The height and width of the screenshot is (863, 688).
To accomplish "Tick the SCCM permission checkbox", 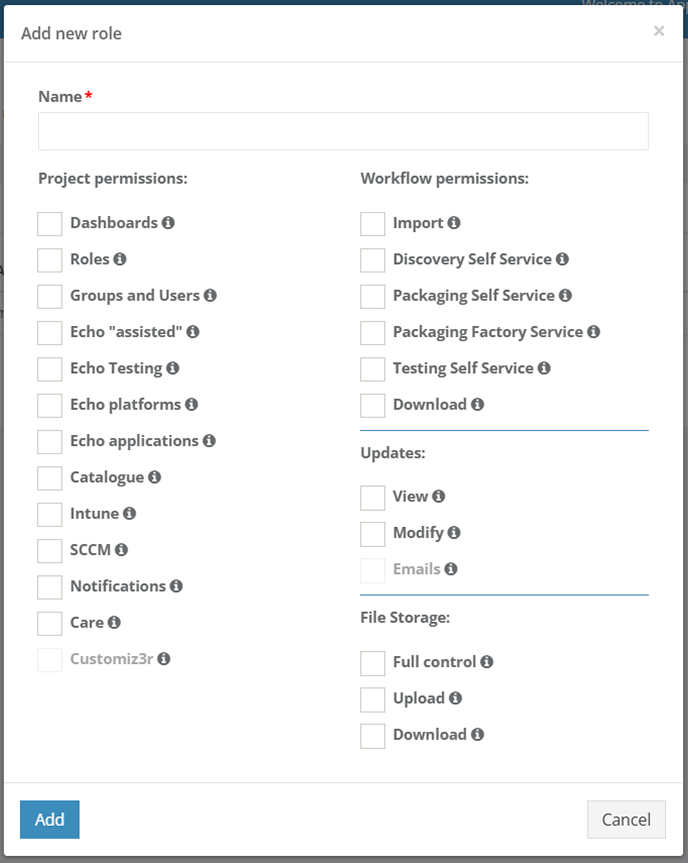I will [x=50, y=550].
